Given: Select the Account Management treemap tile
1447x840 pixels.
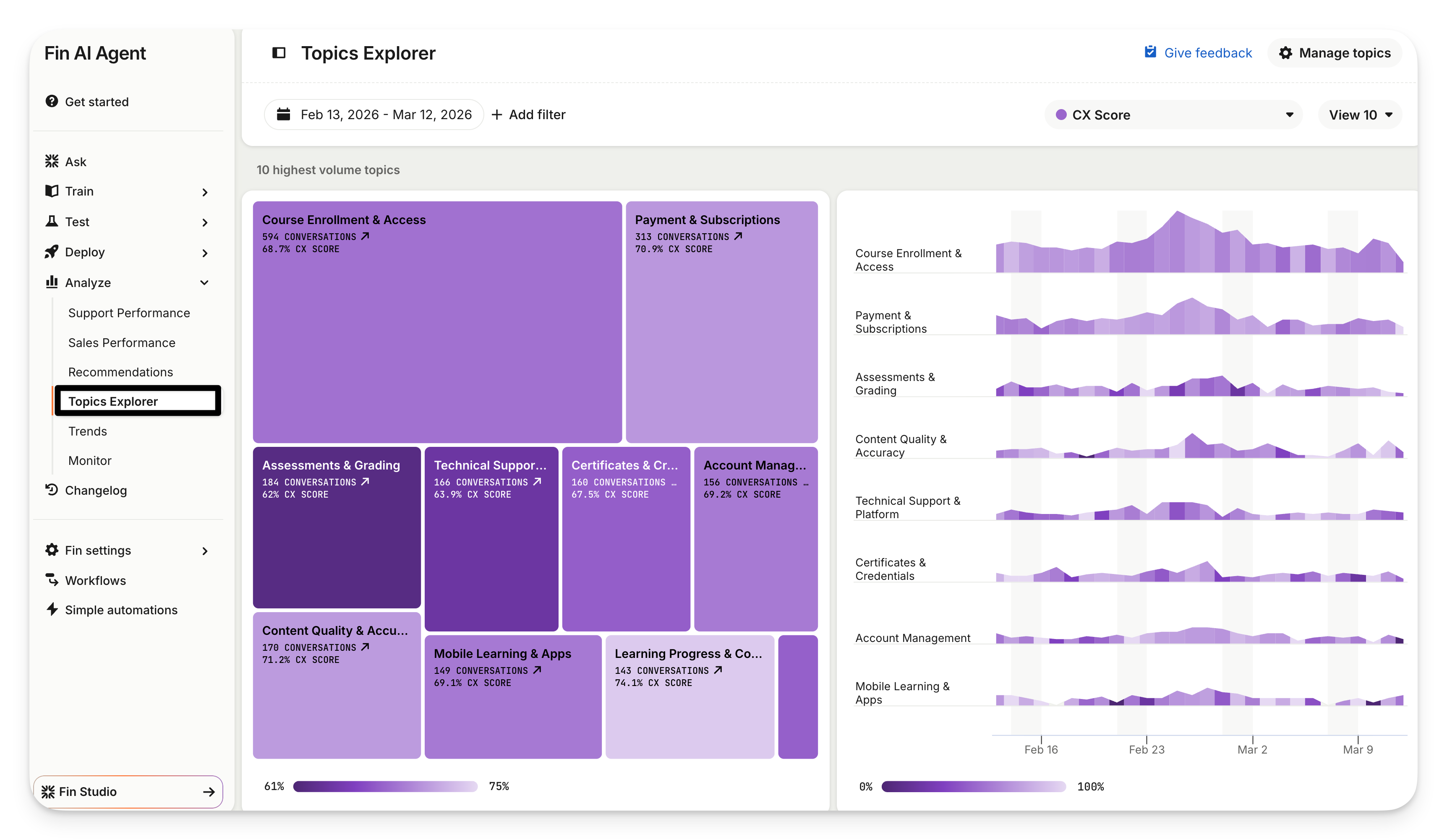Looking at the screenshot, I should (x=756, y=539).
